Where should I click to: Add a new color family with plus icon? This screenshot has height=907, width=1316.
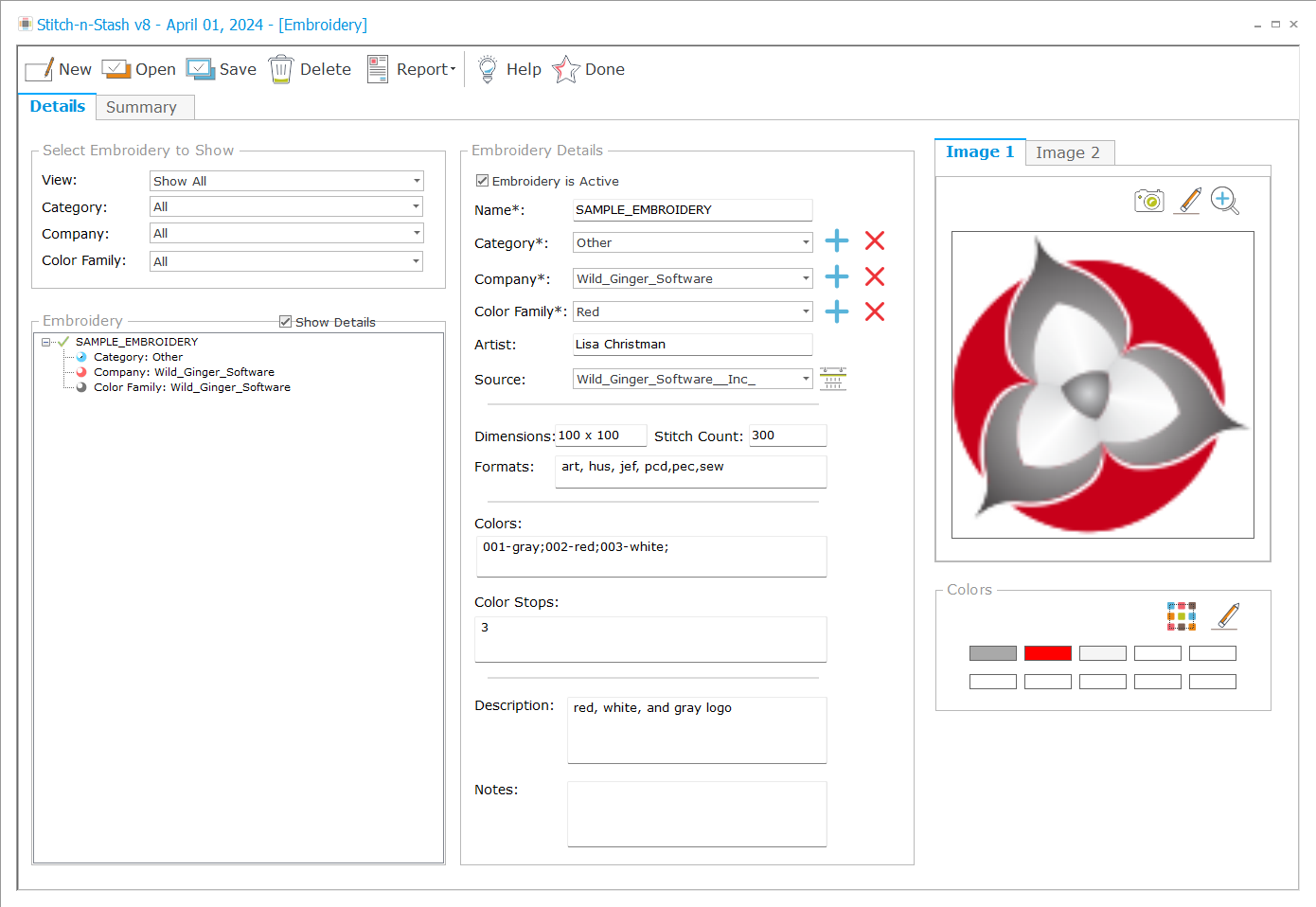pyautogui.click(x=837, y=311)
